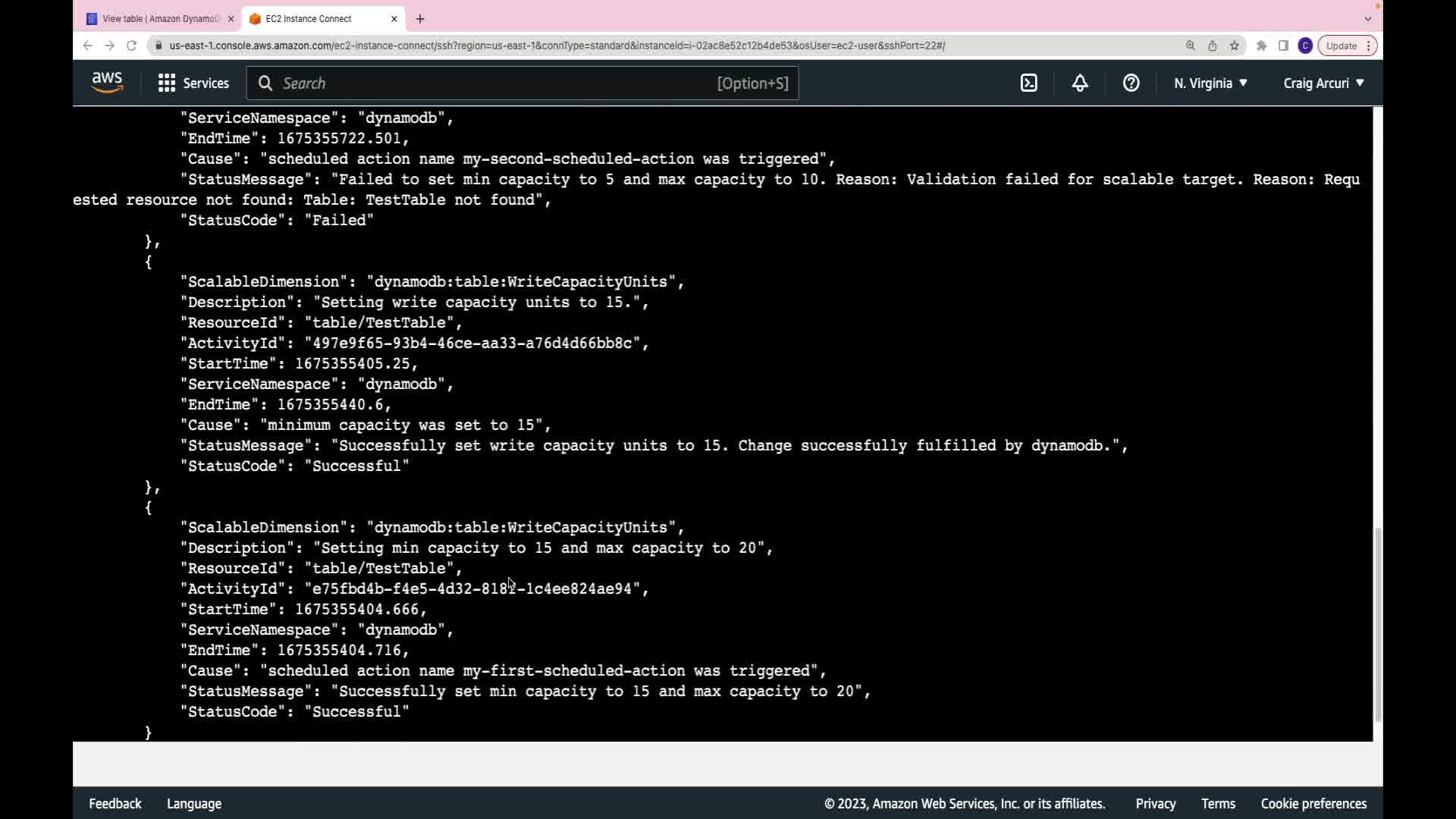Viewport: 1456px width, 819px height.
Task: Click the help question mark icon
Action: click(x=1131, y=83)
